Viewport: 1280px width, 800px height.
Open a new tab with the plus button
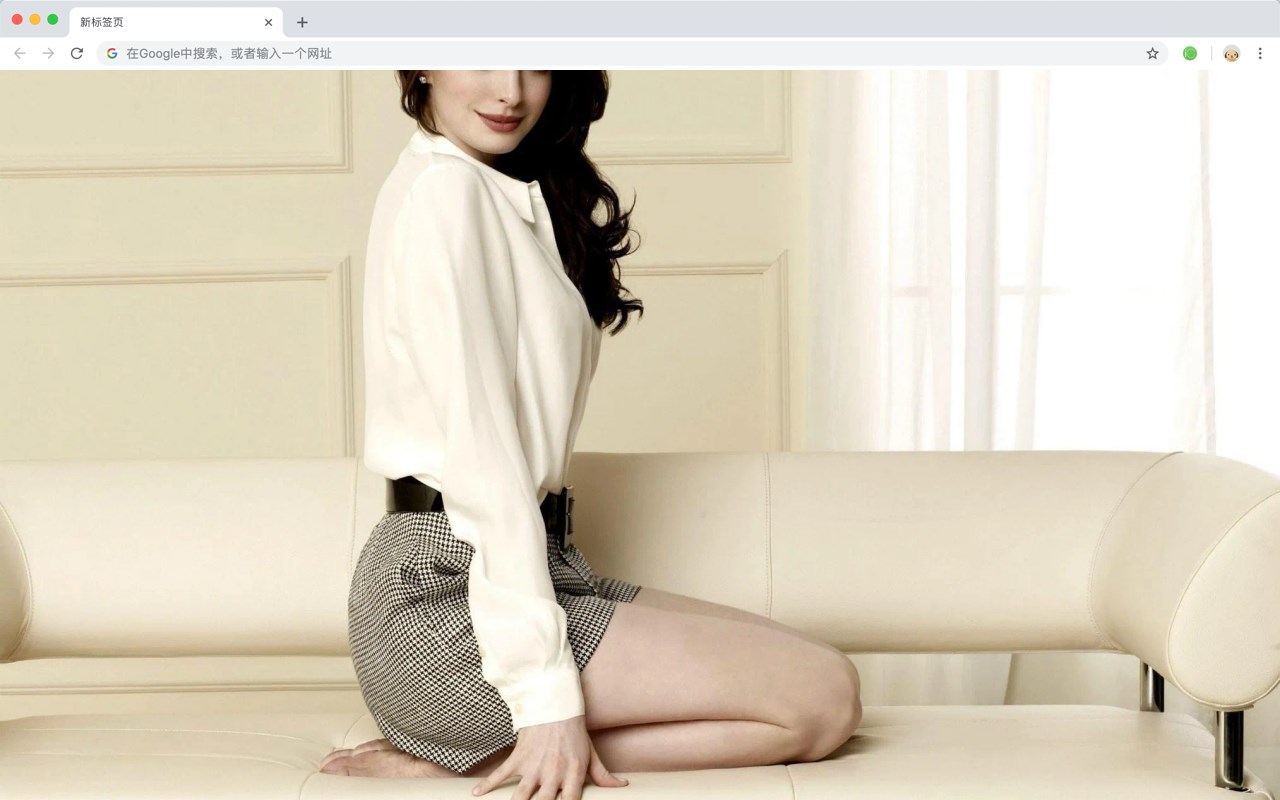(x=302, y=22)
